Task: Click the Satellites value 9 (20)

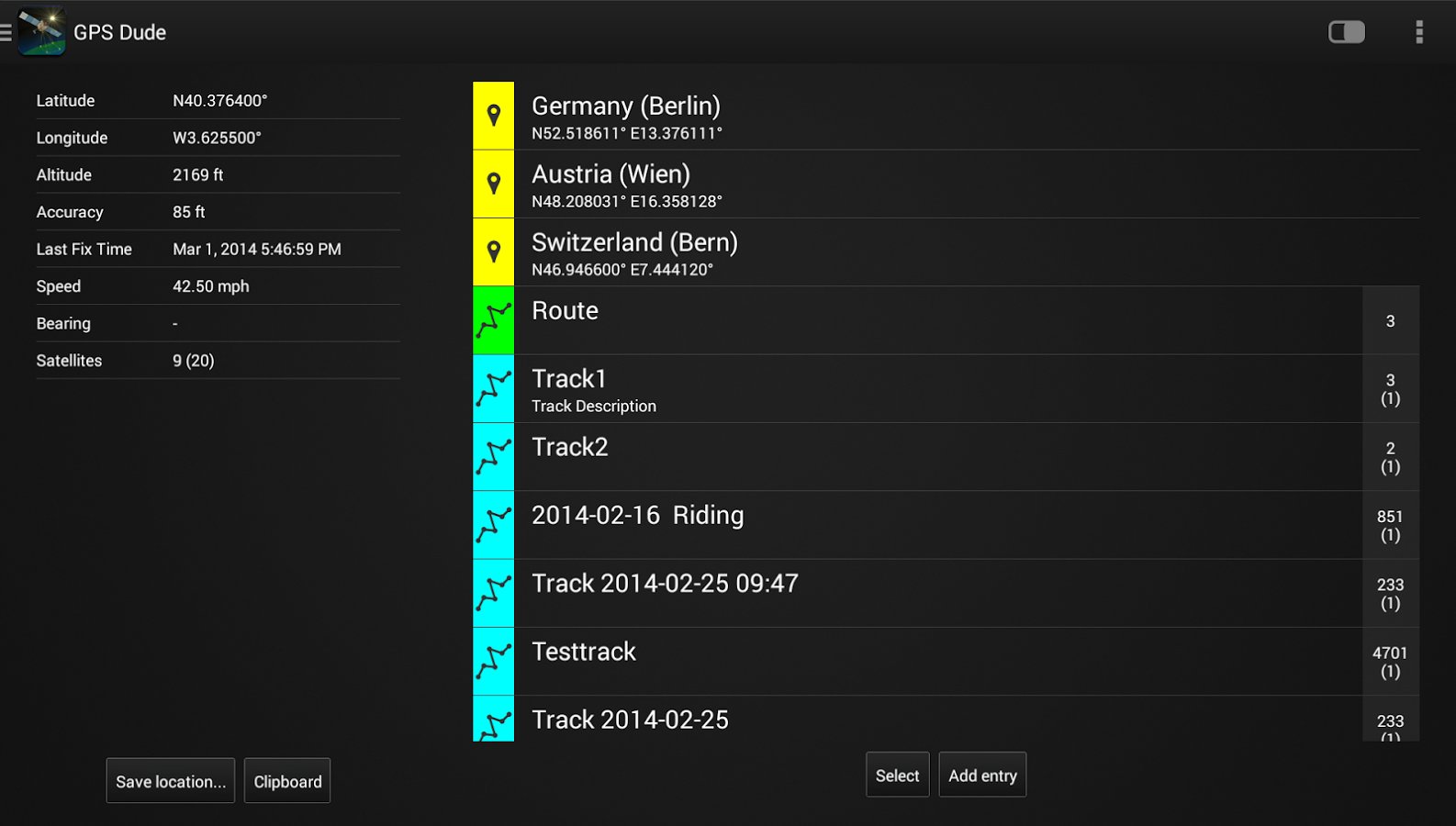Action: pos(194,361)
